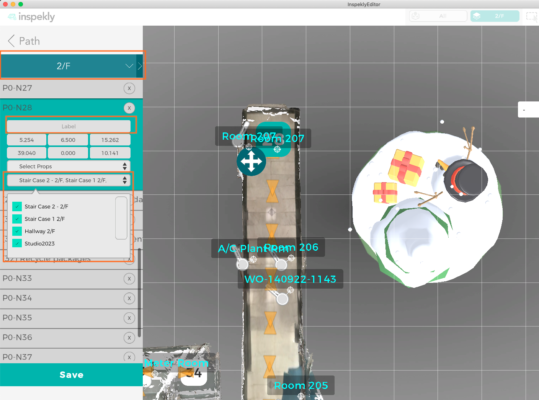Open the 2/F floor dropdown
539x400 pixels.
[69, 66]
